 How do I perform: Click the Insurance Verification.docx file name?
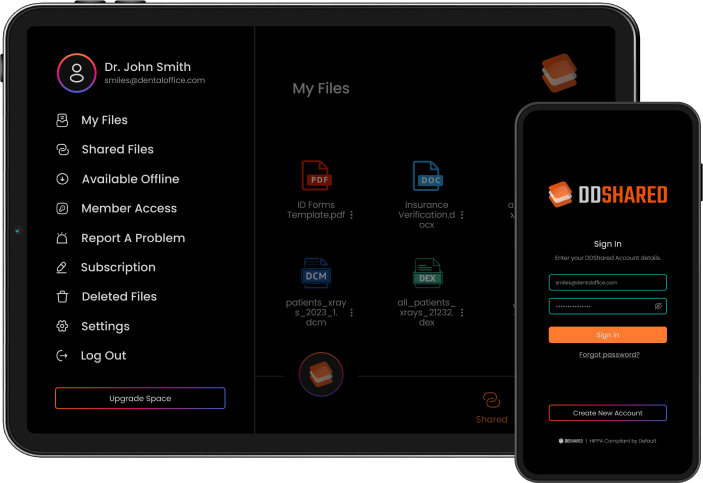pyautogui.click(x=426, y=215)
